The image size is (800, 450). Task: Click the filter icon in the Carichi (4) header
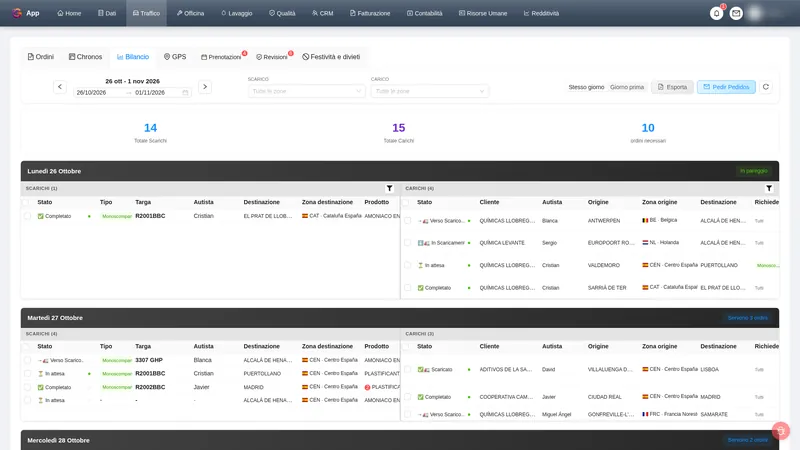tap(769, 188)
